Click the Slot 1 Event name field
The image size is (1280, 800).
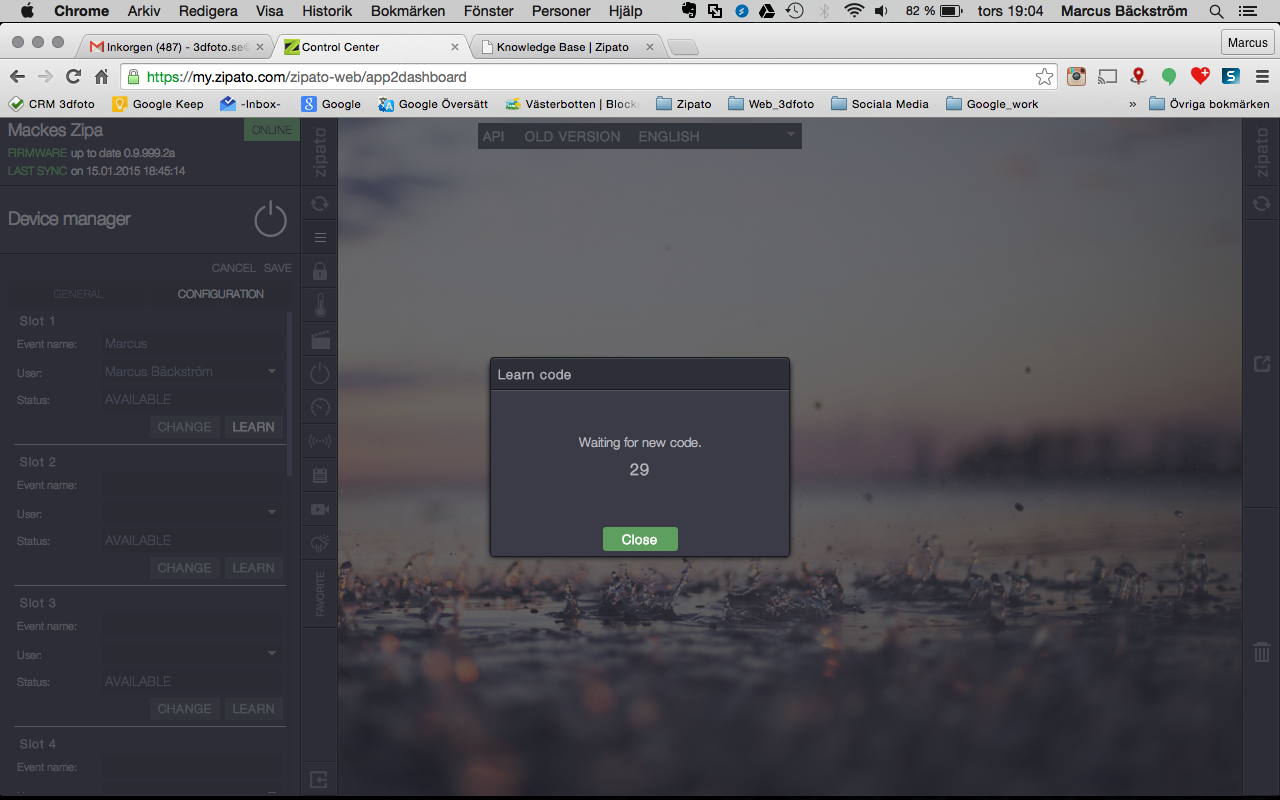pos(190,344)
